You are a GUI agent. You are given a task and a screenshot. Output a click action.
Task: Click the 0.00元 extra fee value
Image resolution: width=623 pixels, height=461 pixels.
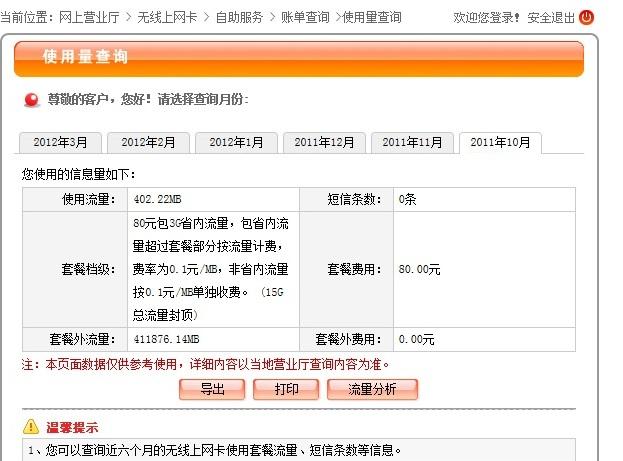pyautogui.click(x=416, y=339)
